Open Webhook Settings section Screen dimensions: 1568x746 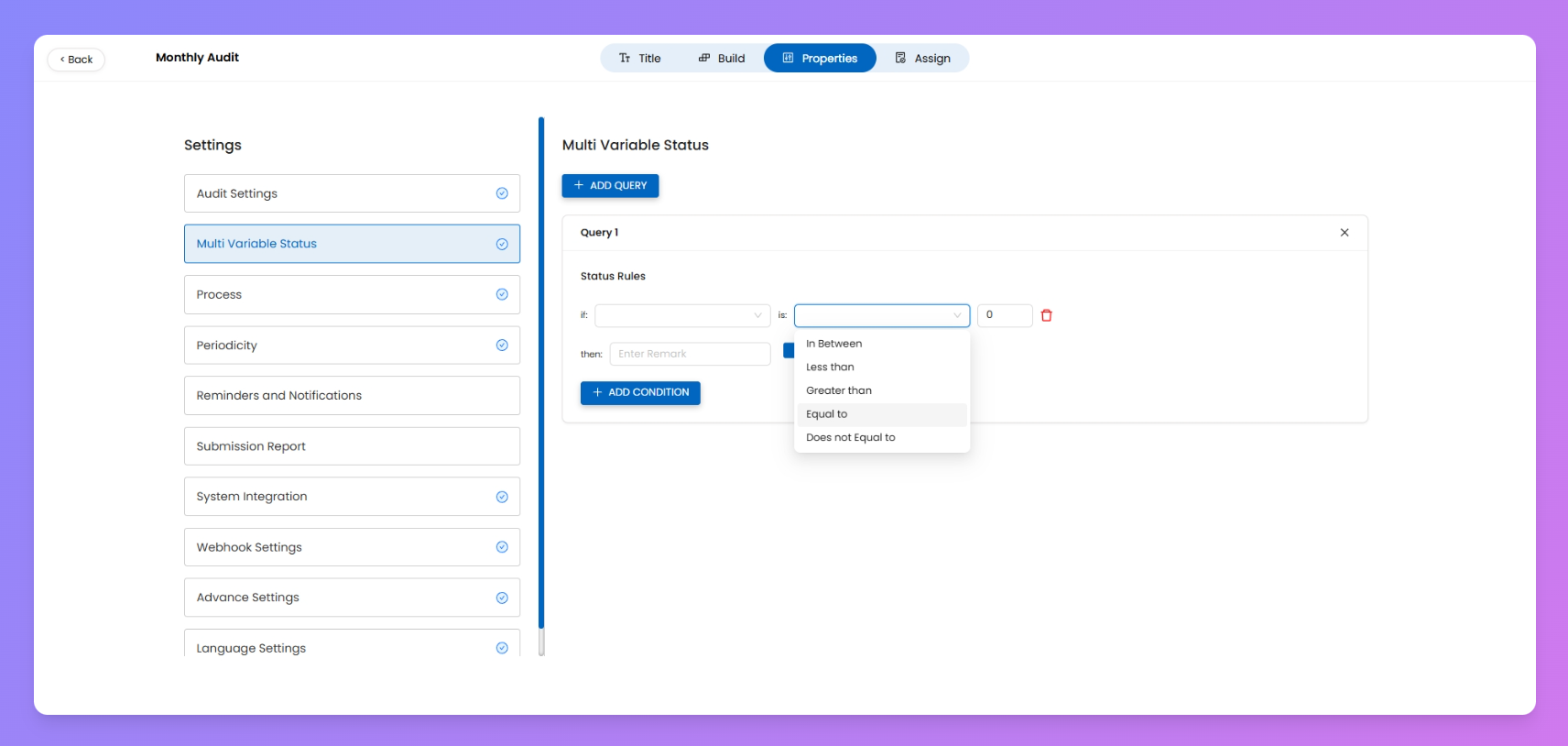(352, 547)
